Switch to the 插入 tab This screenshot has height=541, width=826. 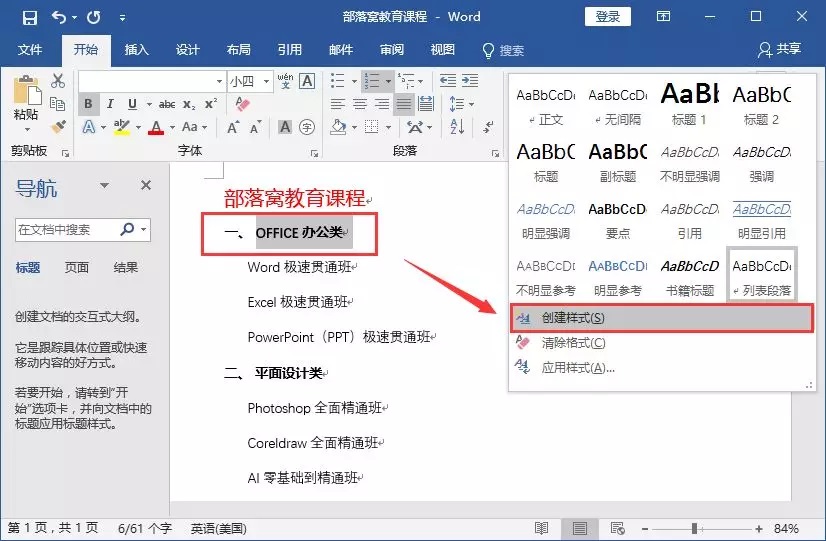tap(136, 50)
